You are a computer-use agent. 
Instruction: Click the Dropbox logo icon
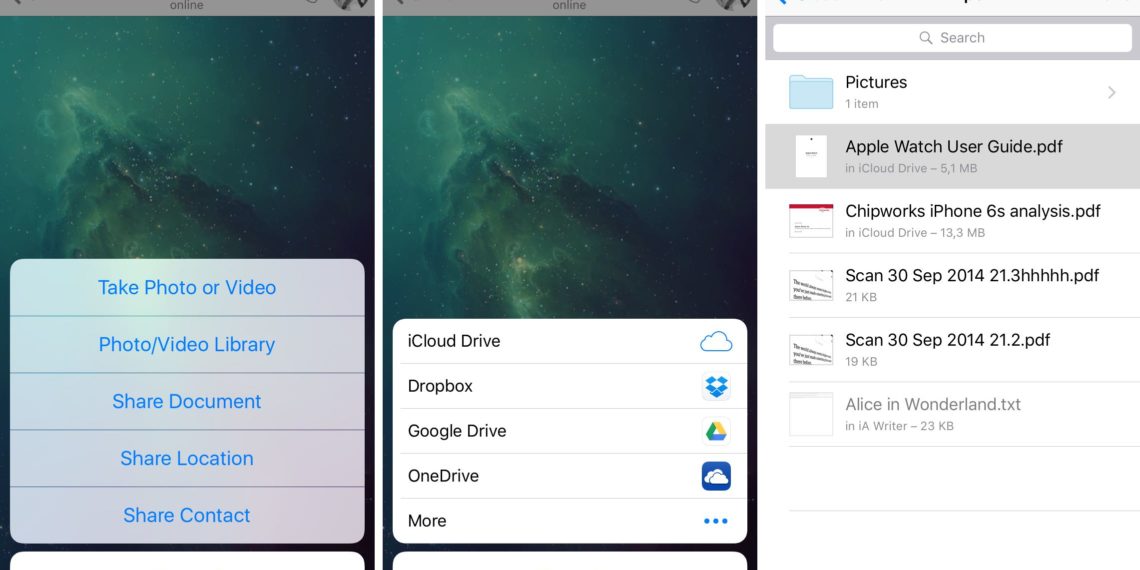(716, 386)
